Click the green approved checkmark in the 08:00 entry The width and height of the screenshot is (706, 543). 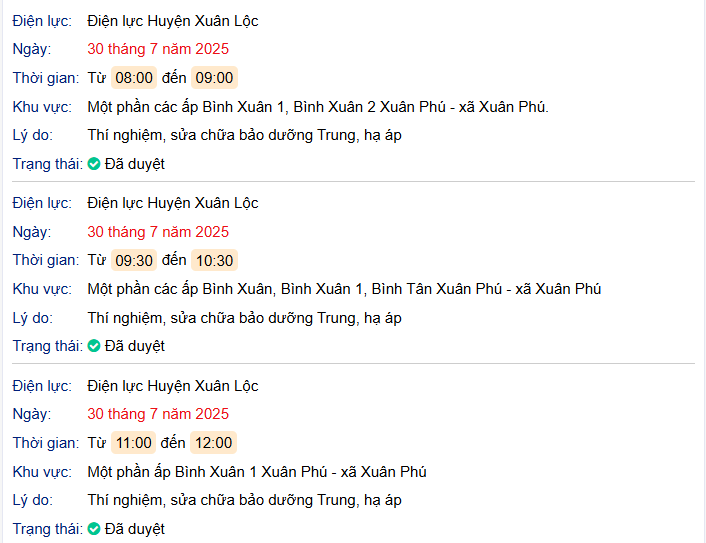coord(94,164)
